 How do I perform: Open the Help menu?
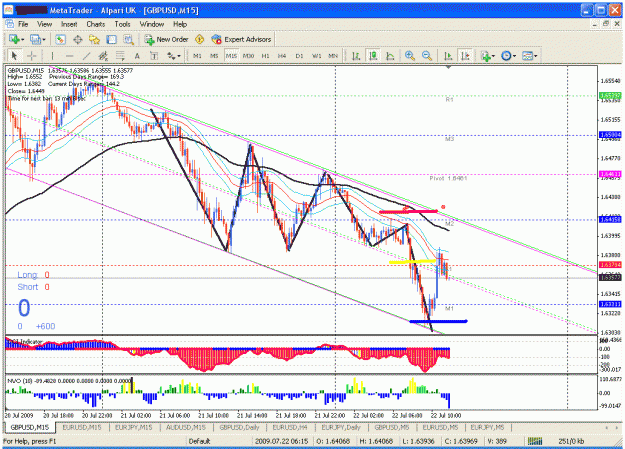(180, 24)
